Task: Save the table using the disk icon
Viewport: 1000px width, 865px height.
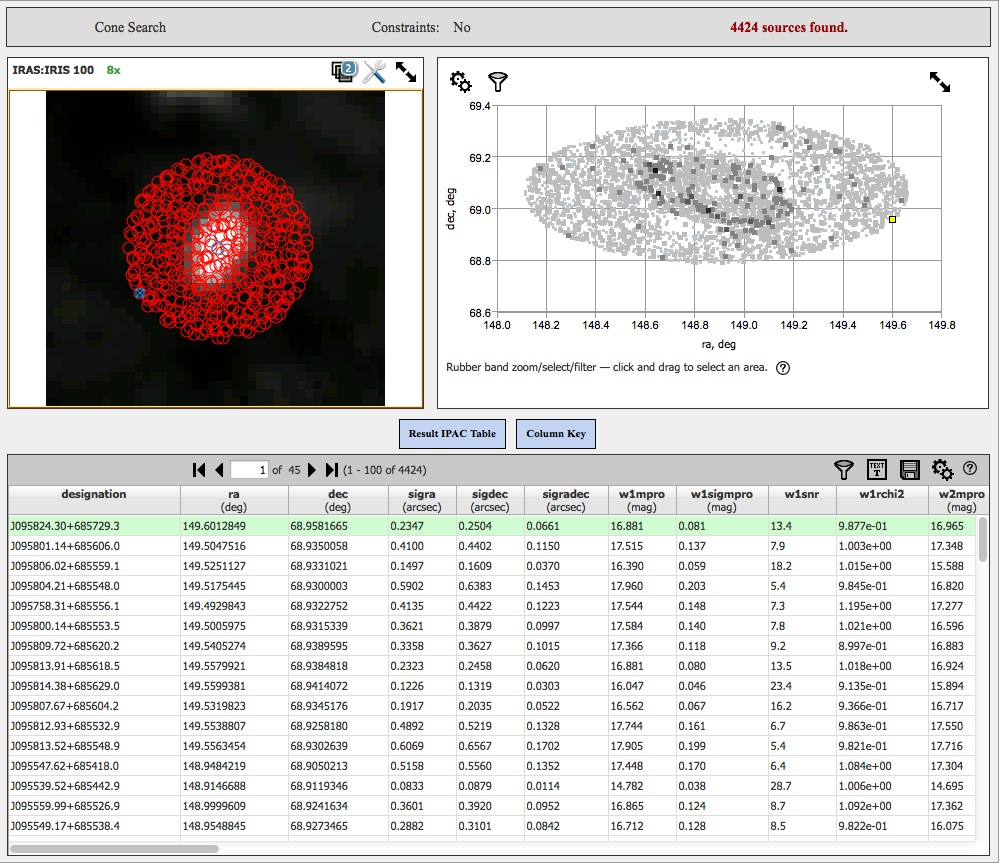Action: pyautogui.click(x=909, y=469)
